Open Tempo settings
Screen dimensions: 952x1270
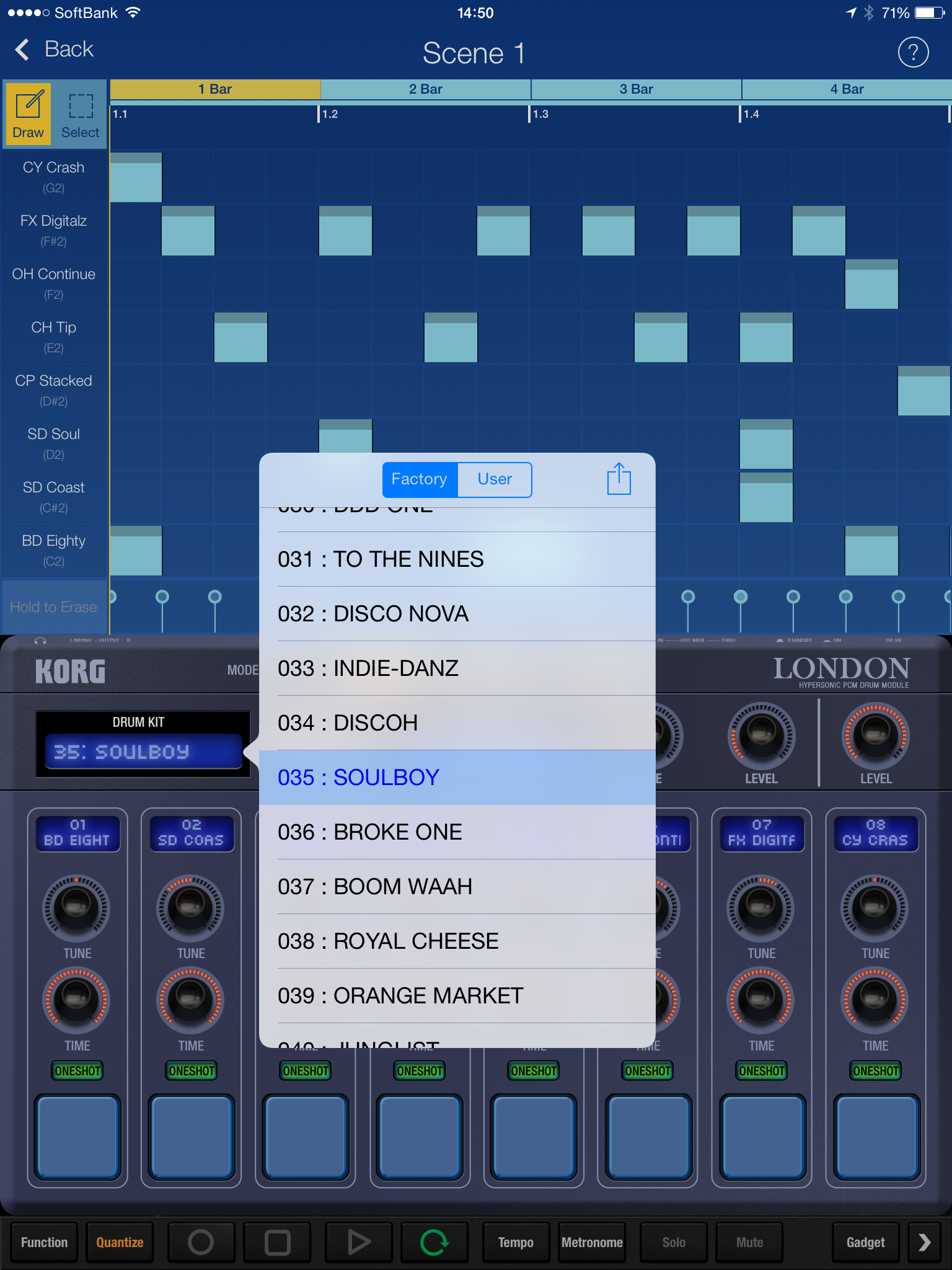tap(516, 1242)
